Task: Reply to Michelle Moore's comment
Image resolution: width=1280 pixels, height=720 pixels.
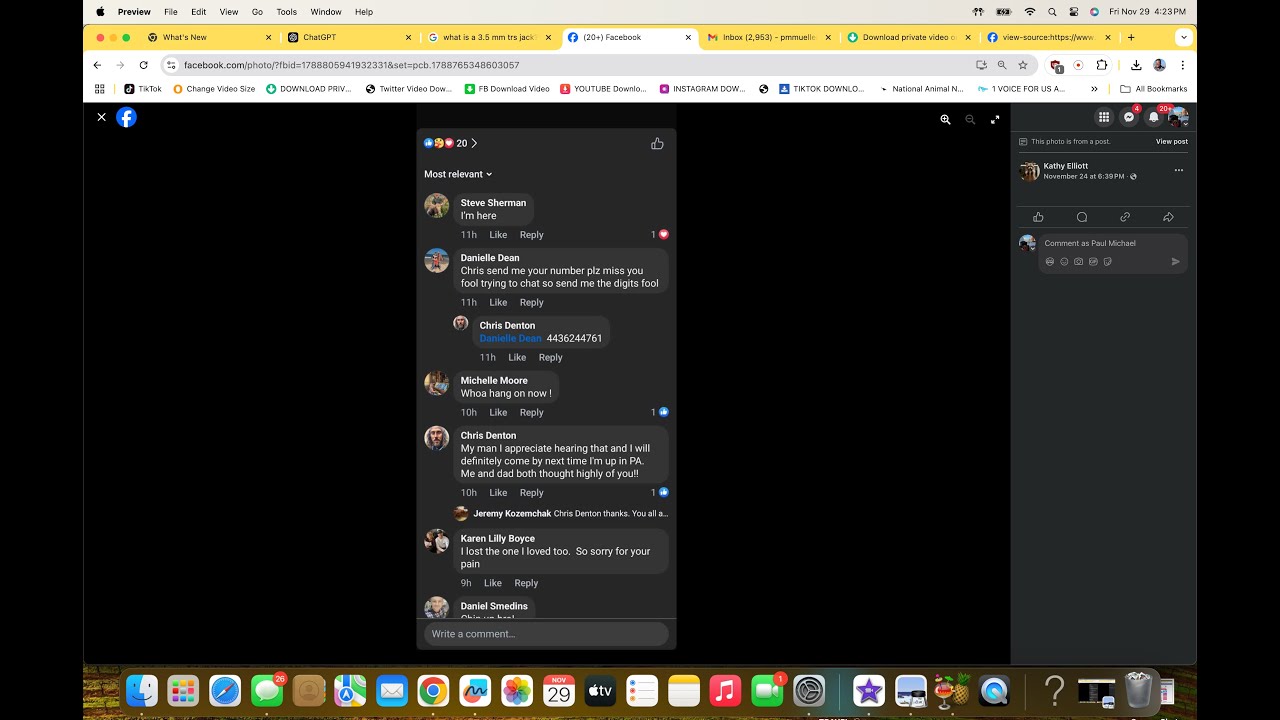Action: [x=532, y=412]
